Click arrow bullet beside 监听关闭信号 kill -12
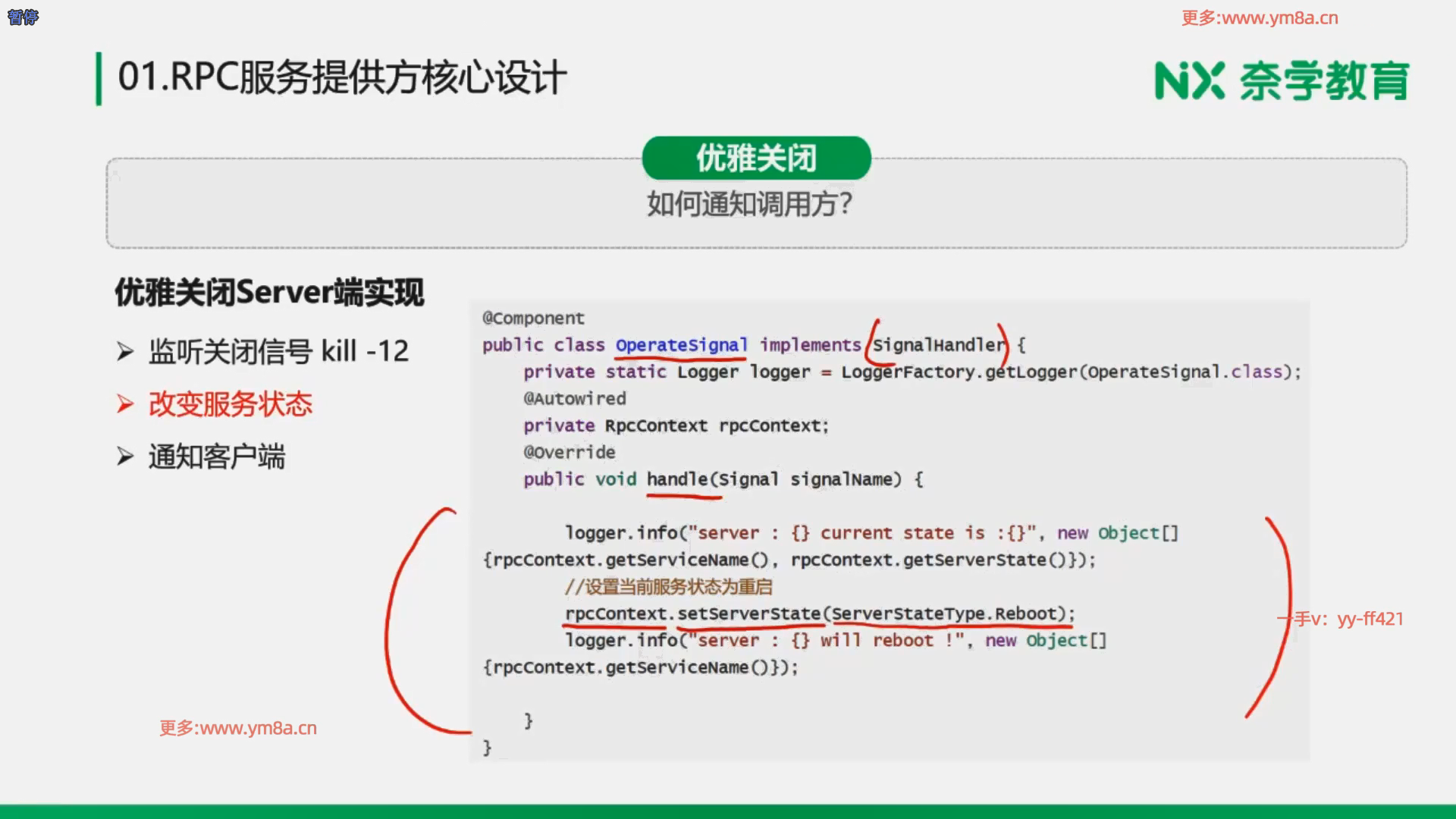This screenshot has width=1456, height=819. (x=125, y=352)
